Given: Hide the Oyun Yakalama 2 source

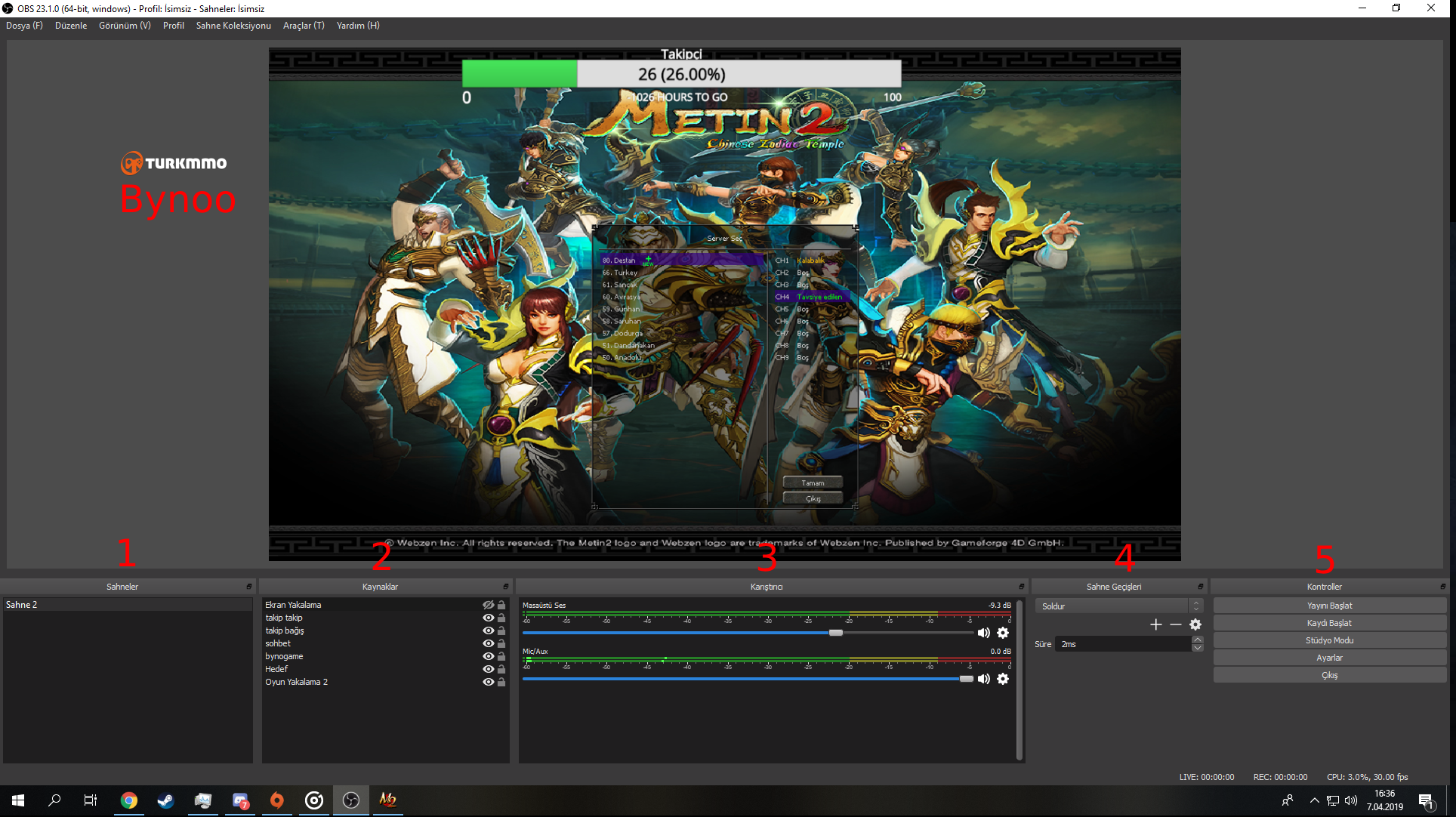Looking at the screenshot, I should coord(488,682).
